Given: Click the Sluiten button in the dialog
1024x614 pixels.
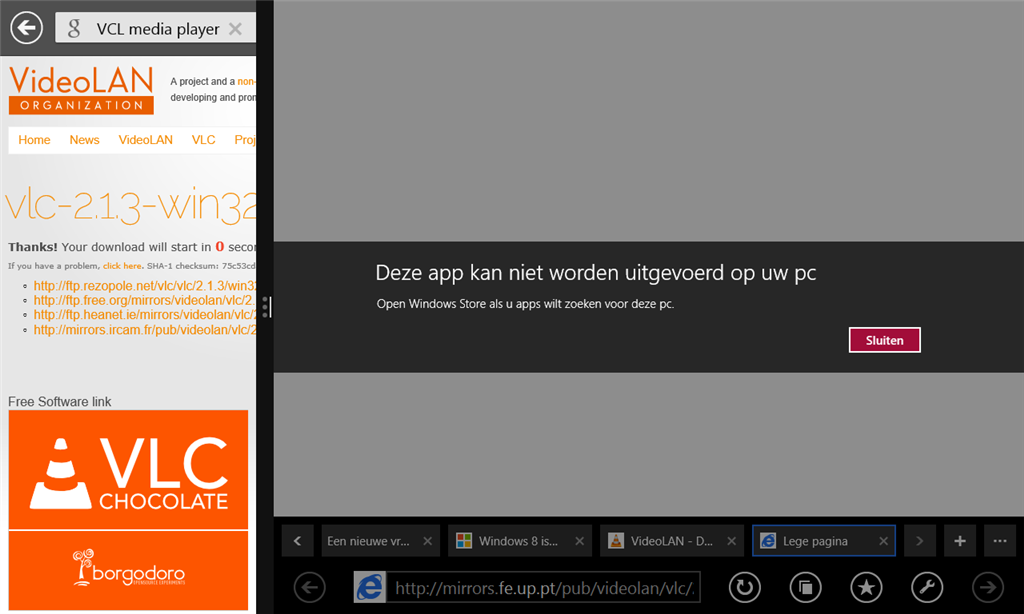Looking at the screenshot, I should (884, 340).
